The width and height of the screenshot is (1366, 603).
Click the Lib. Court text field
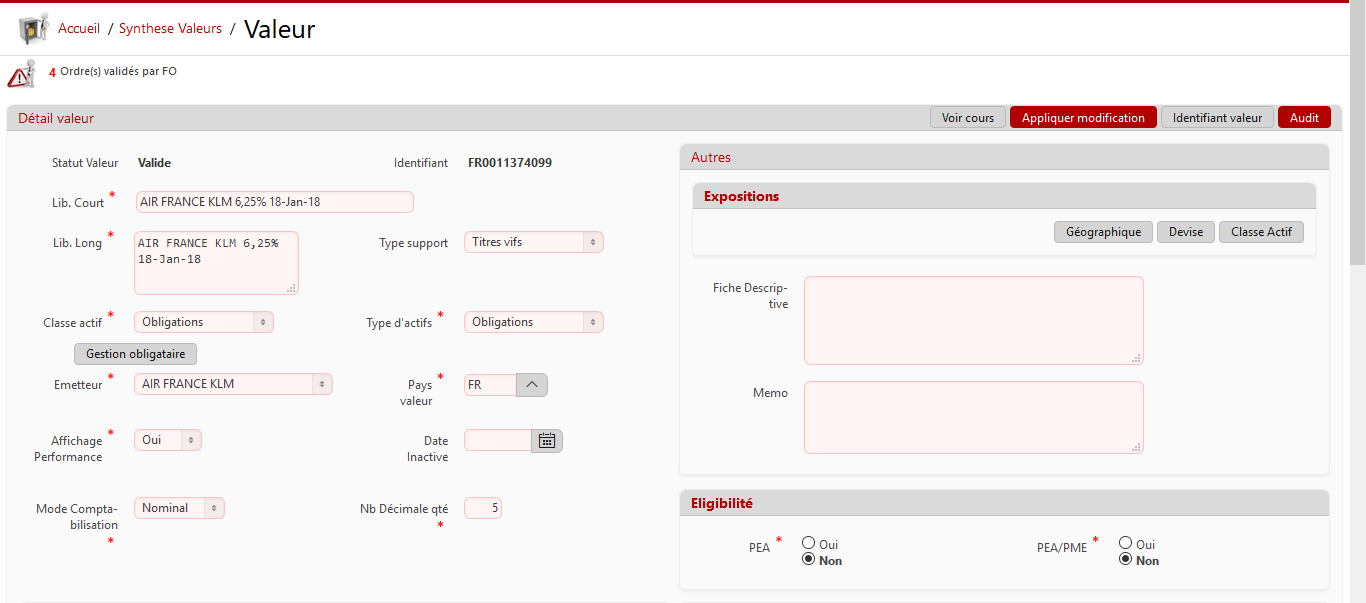[x=274, y=202]
